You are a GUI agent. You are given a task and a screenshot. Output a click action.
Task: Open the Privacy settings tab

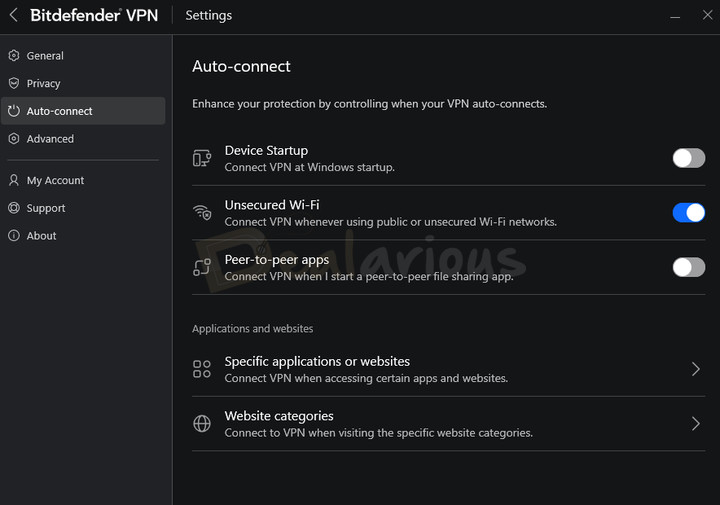(x=83, y=83)
